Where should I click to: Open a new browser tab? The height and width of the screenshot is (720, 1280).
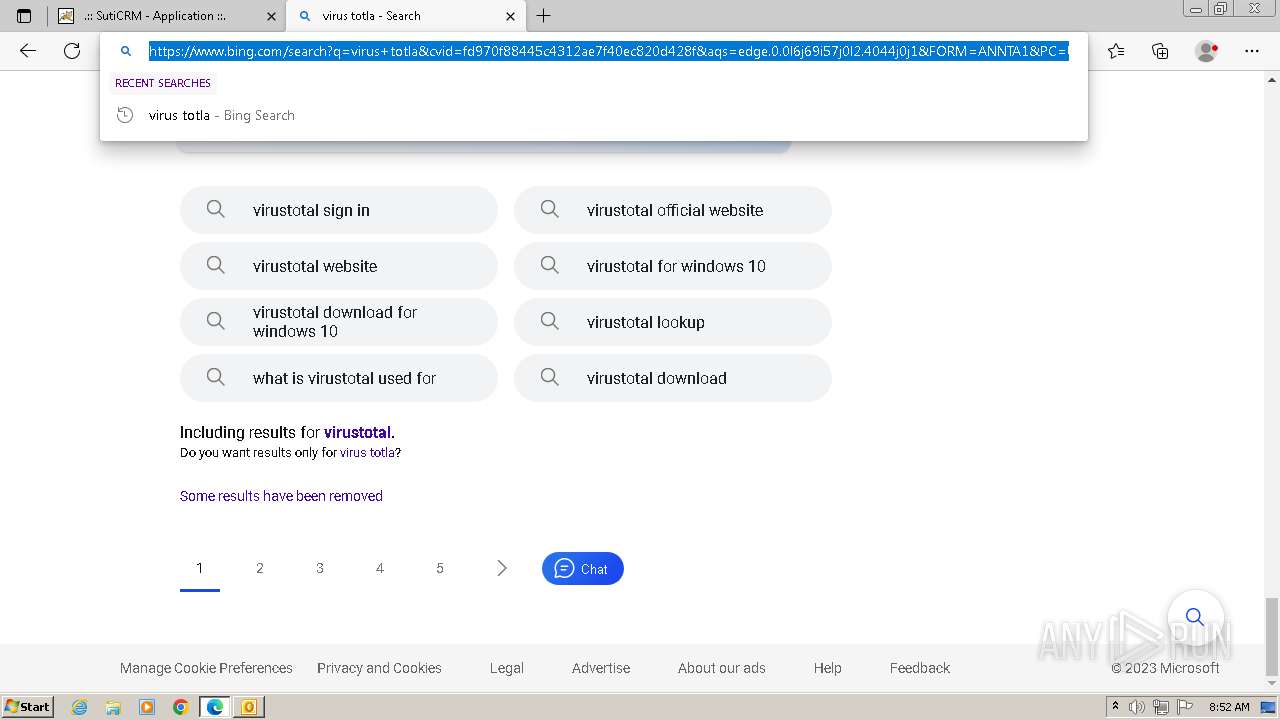(x=544, y=16)
